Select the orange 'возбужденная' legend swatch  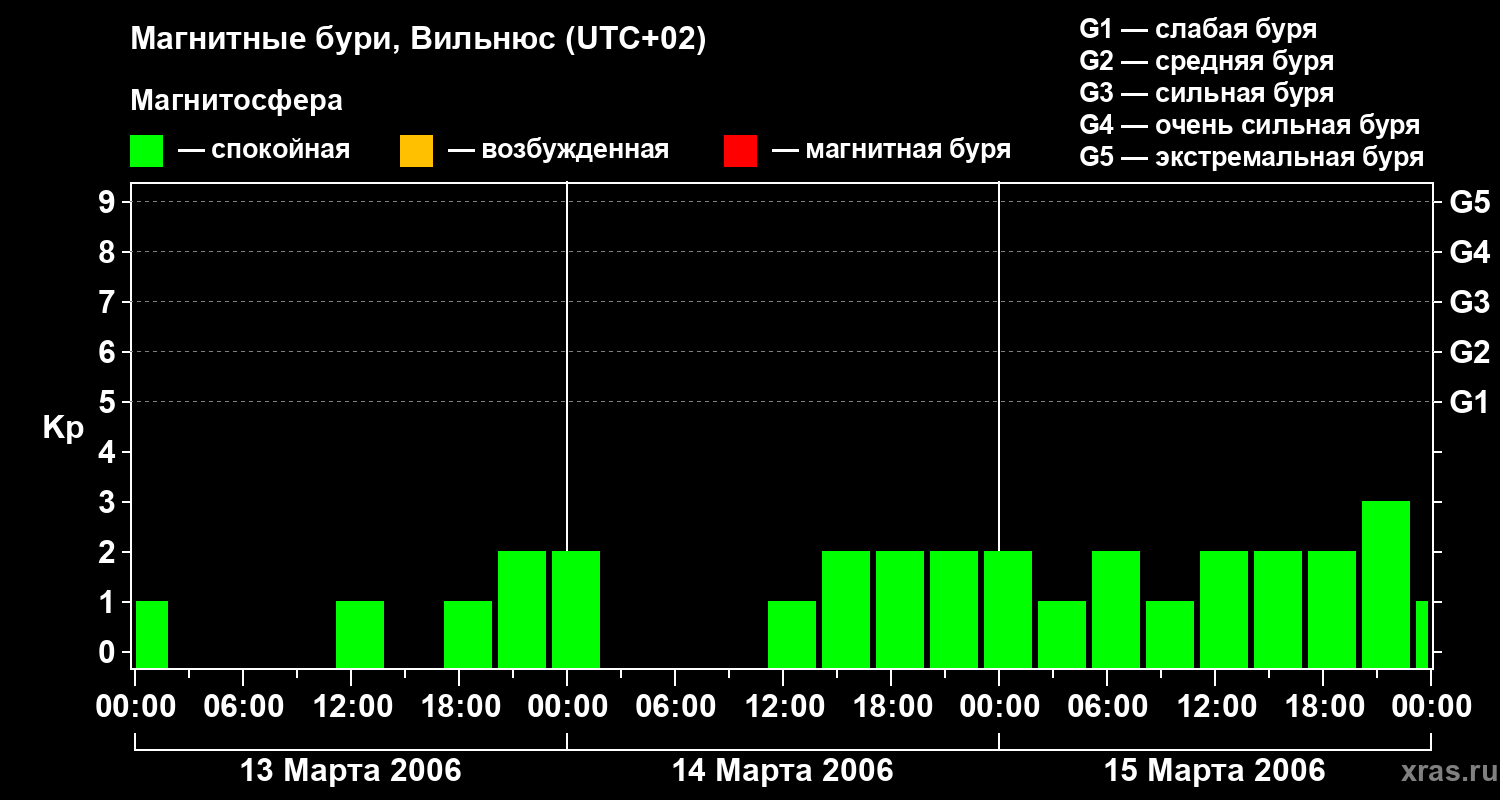[416, 151]
